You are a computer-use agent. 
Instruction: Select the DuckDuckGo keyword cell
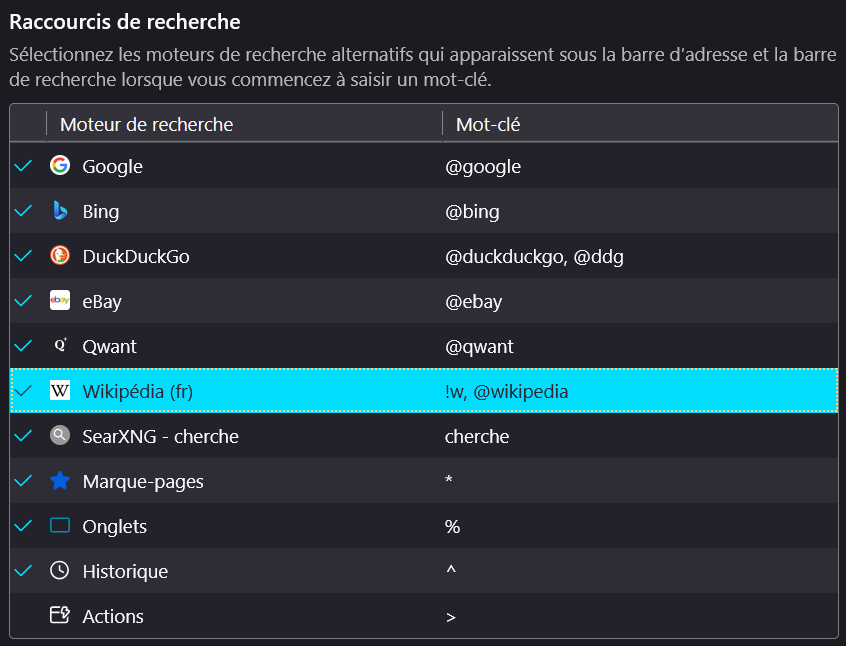[534, 256]
